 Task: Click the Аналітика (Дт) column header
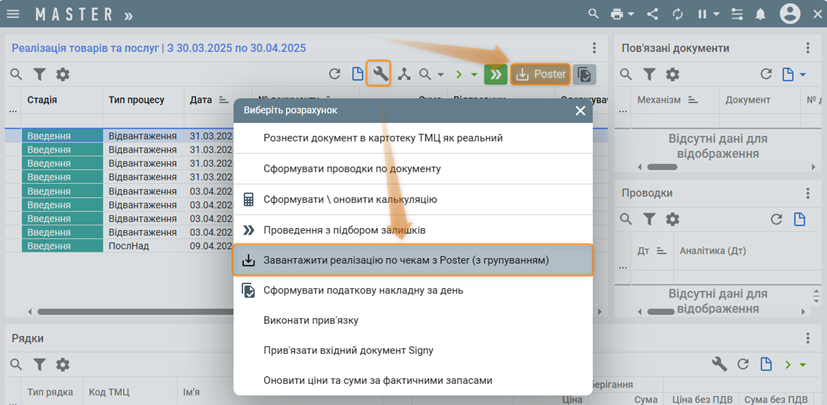(x=713, y=251)
